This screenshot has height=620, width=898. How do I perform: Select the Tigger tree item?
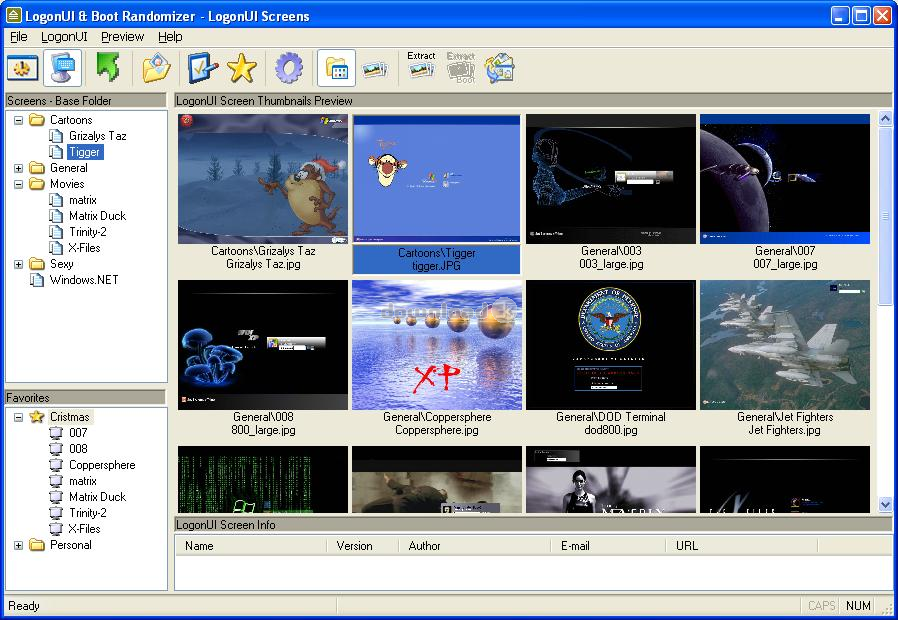[85, 152]
